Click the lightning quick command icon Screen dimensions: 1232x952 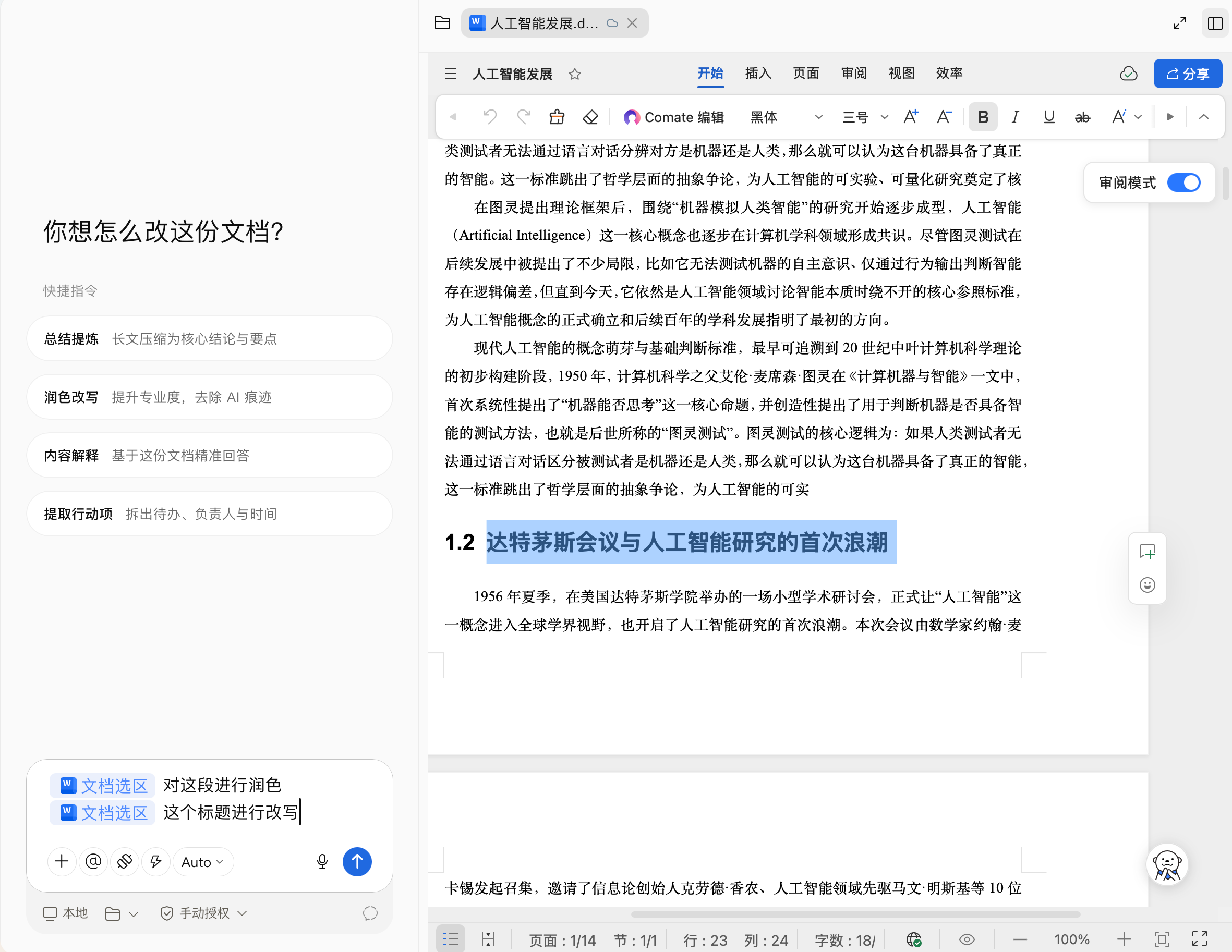click(155, 862)
